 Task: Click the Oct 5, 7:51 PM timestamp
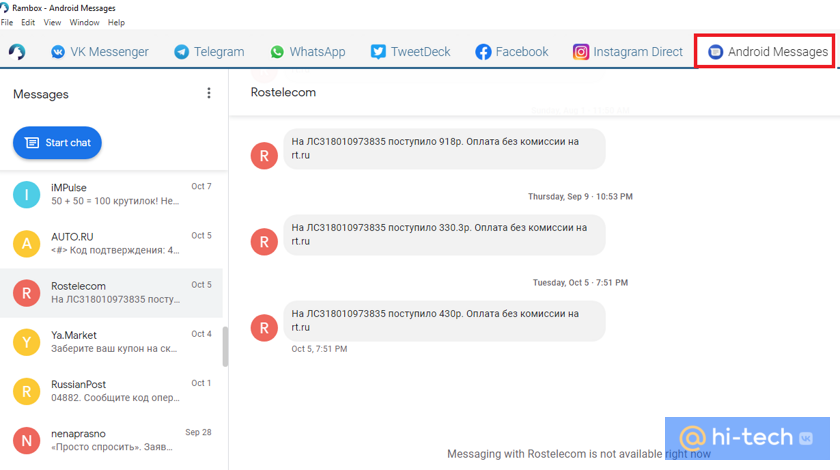tap(319, 349)
